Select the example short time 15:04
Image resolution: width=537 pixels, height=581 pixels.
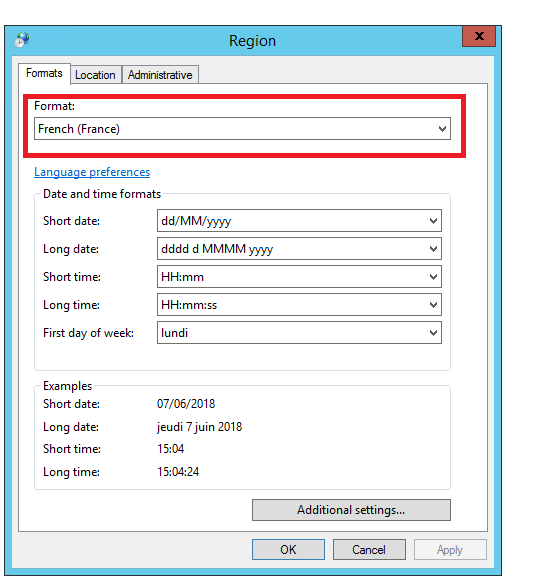point(170,449)
